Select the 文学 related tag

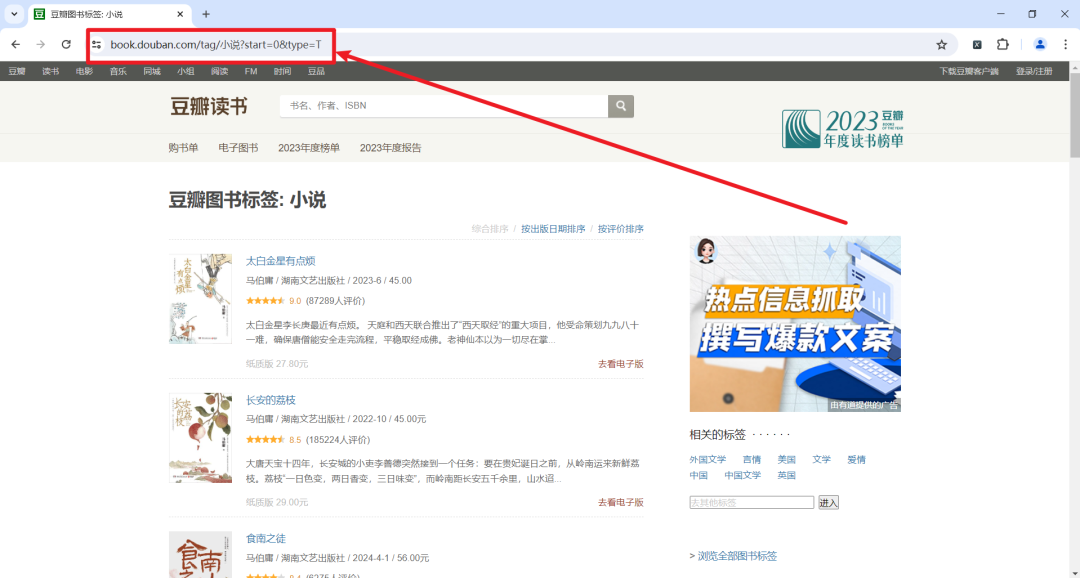pyautogui.click(x=822, y=460)
